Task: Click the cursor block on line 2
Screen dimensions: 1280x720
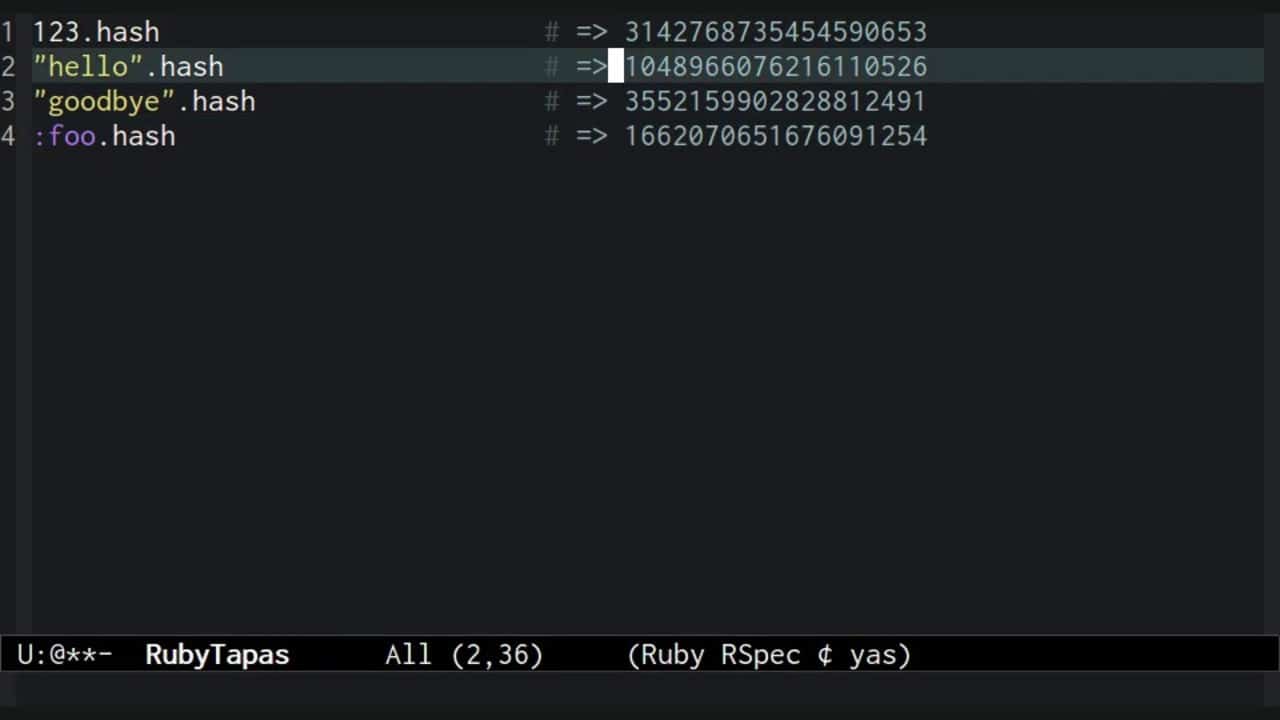Action: (616, 66)
